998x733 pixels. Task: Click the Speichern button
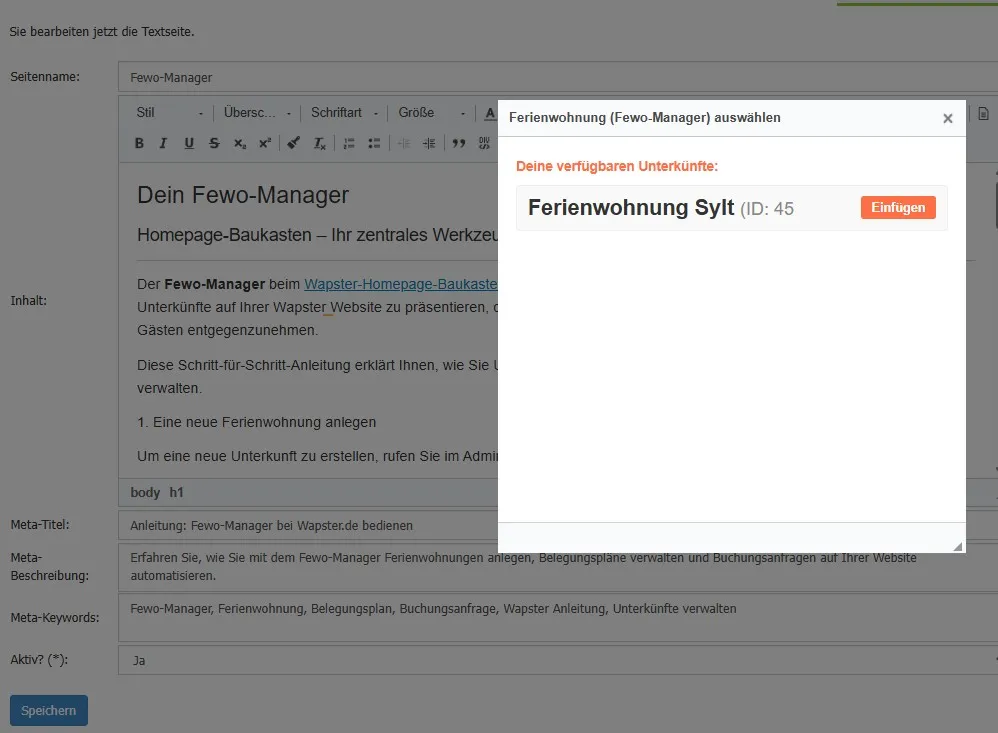coord(49,710)
